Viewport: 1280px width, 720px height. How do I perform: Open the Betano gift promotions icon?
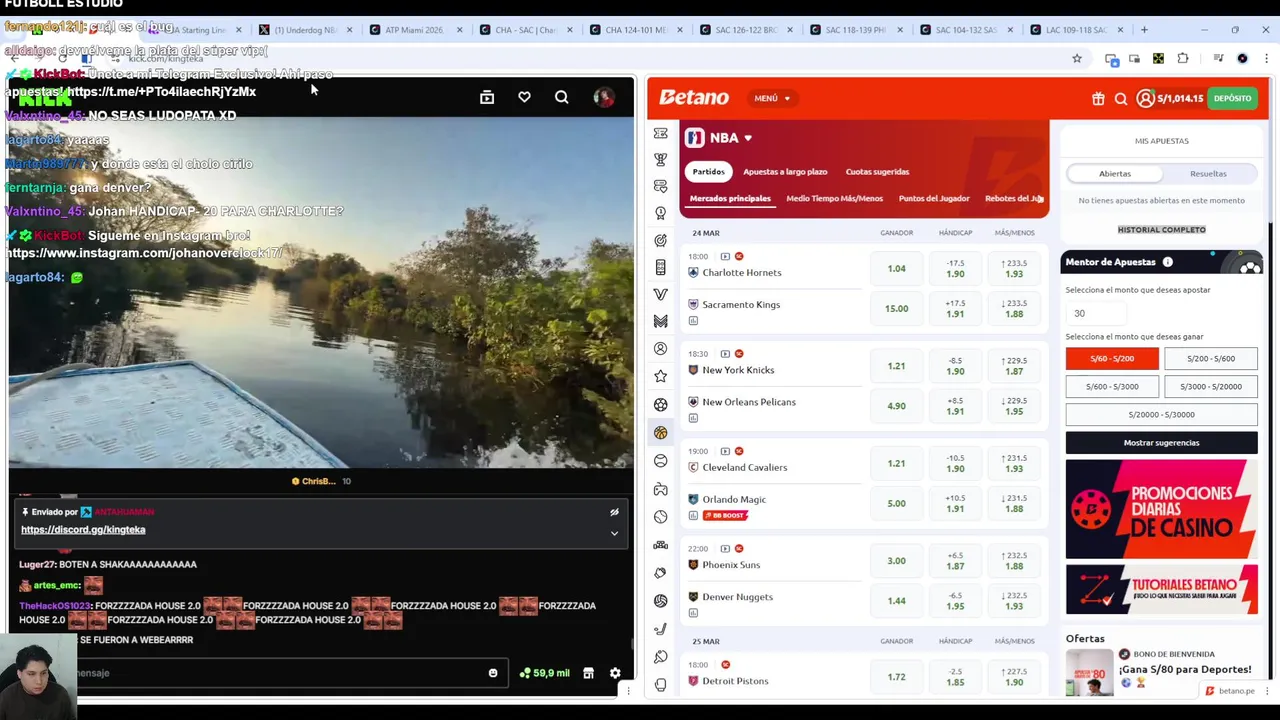[1098, 98]
